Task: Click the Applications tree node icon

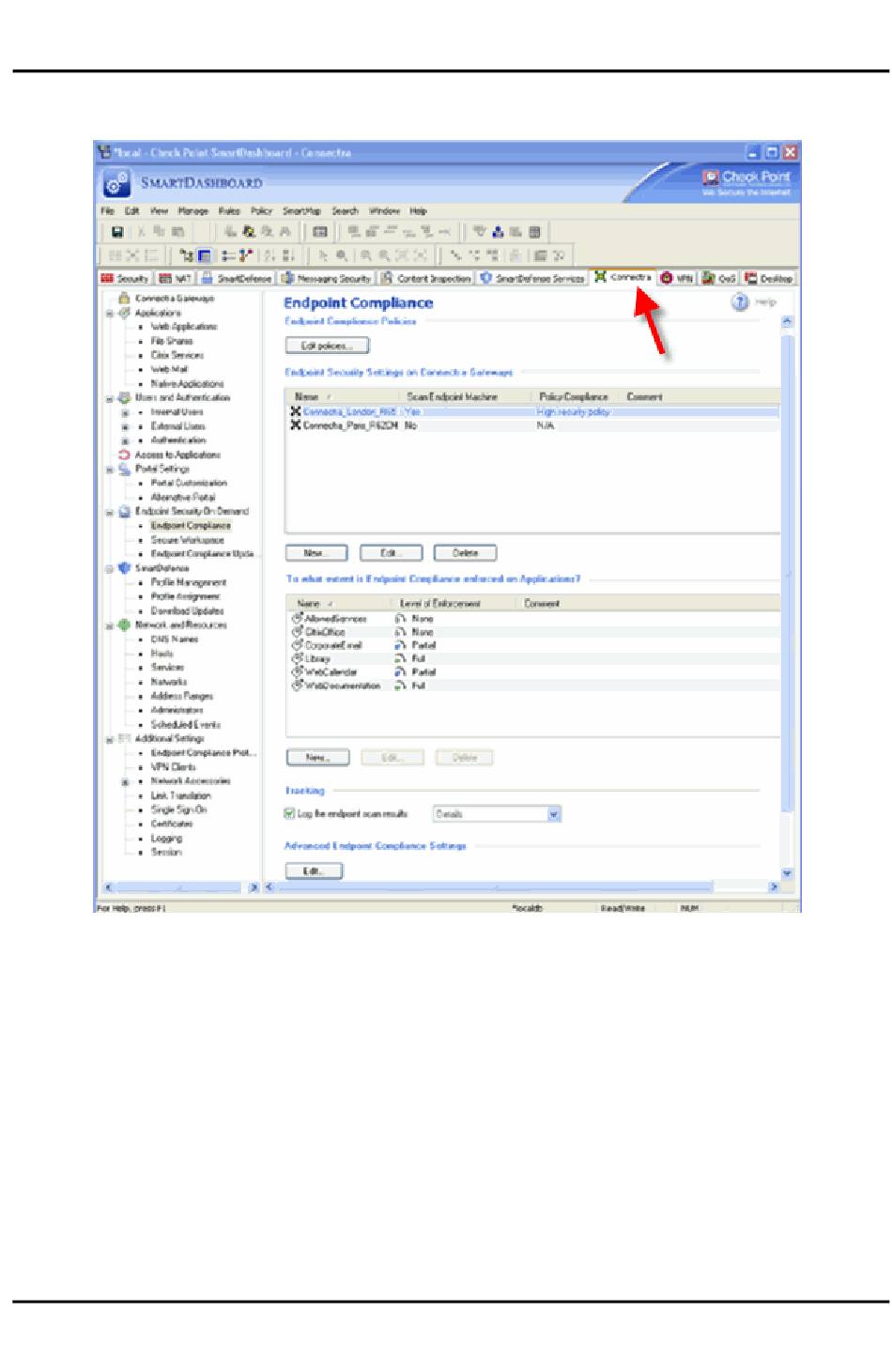Action: (124, 313)
